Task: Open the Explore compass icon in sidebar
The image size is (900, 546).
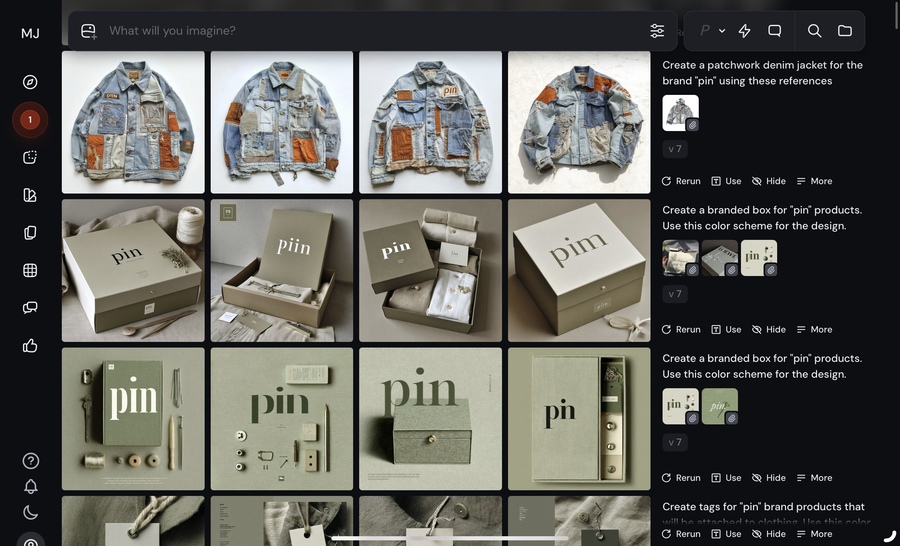Action: (x=30, y=82)
